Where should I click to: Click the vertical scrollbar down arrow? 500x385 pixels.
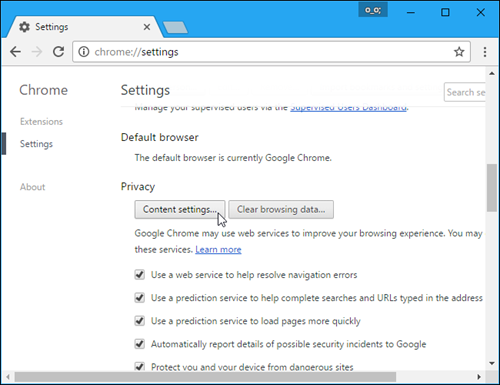(492, 363)
